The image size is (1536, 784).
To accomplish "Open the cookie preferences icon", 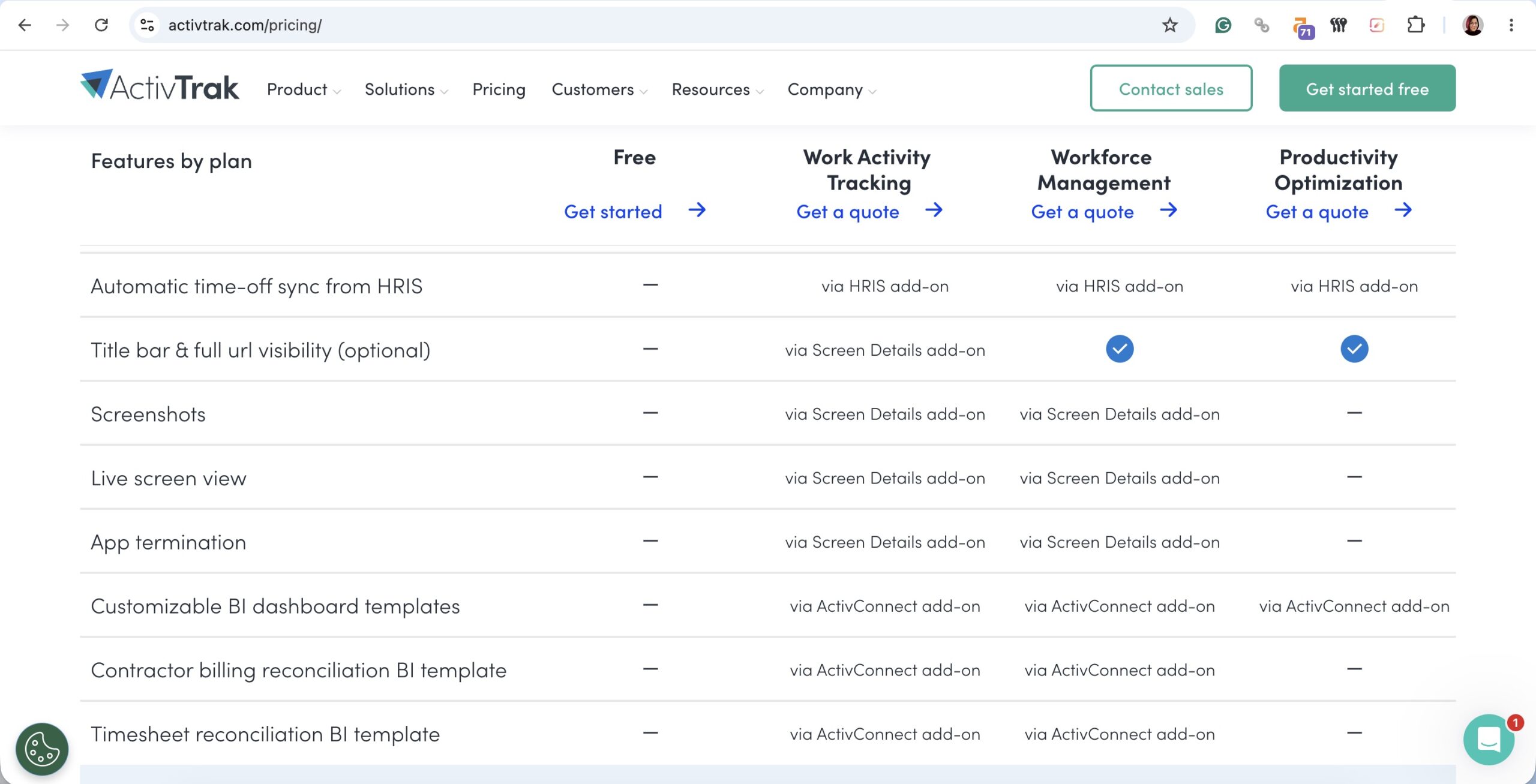I will pyautogui.click(x=41, y=749).
